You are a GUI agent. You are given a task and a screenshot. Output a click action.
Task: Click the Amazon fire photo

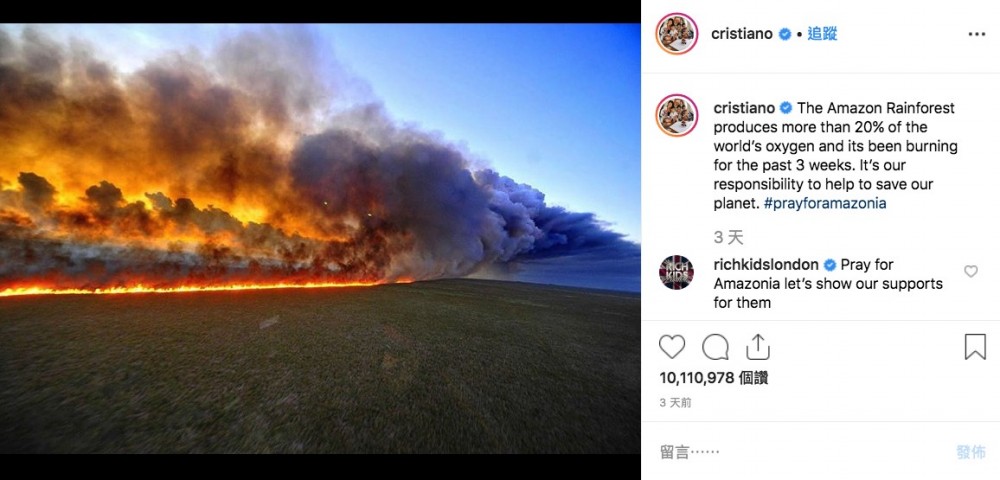[320, 239]
